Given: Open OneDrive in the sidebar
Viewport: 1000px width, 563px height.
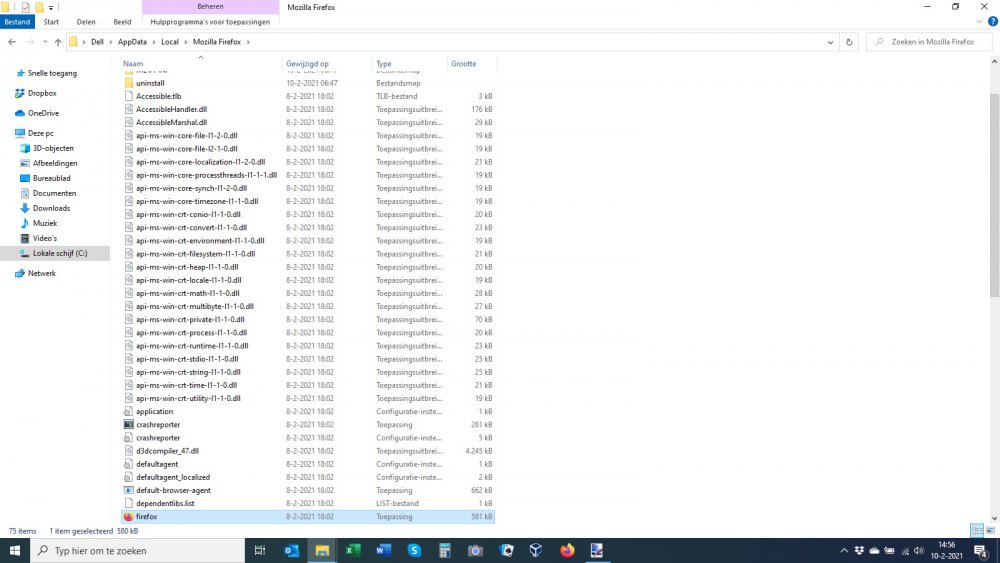Looking at the screenshot, I should point(43,113).
